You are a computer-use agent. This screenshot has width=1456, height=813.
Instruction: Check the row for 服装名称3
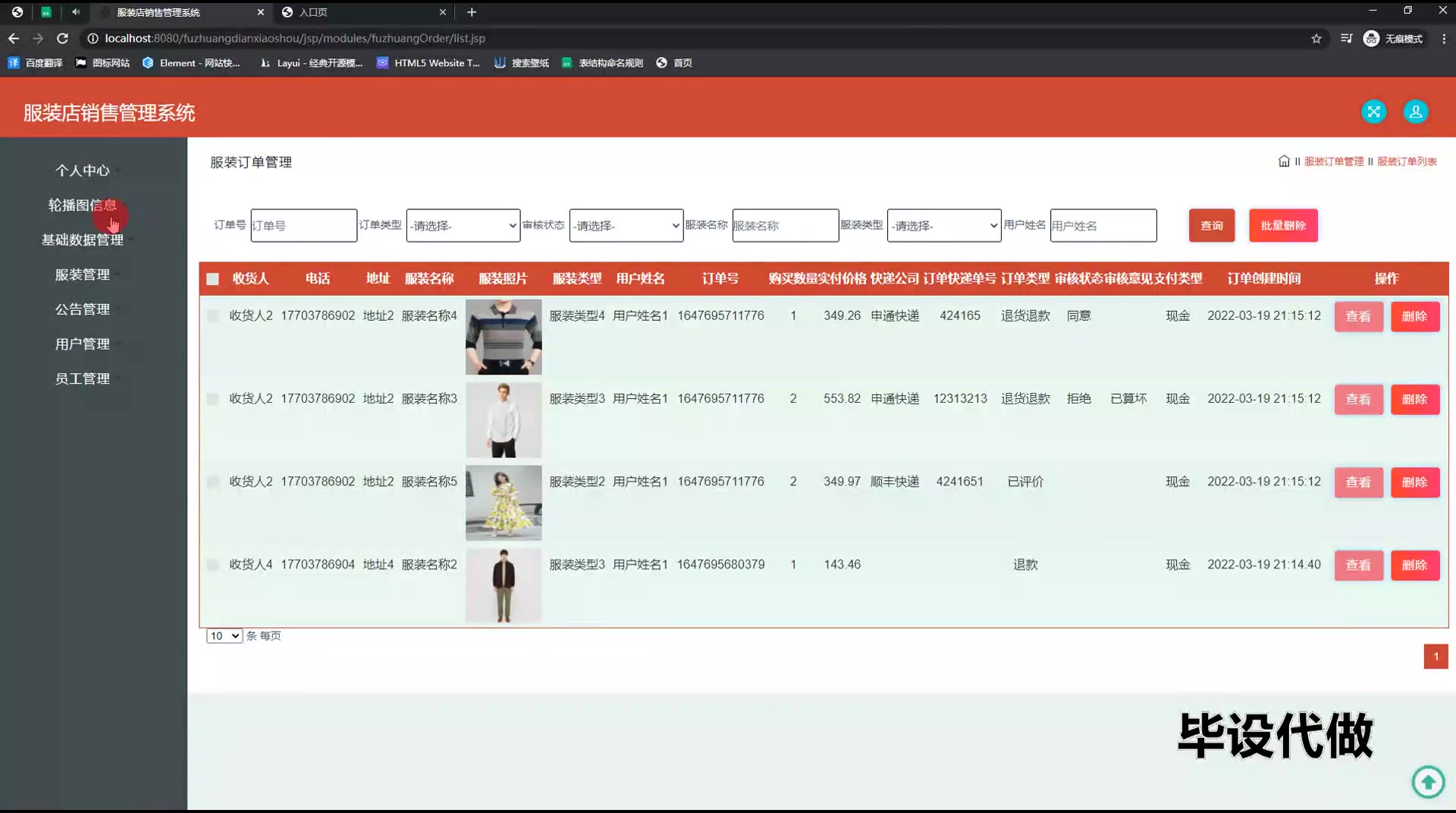(x=212, y=399)
